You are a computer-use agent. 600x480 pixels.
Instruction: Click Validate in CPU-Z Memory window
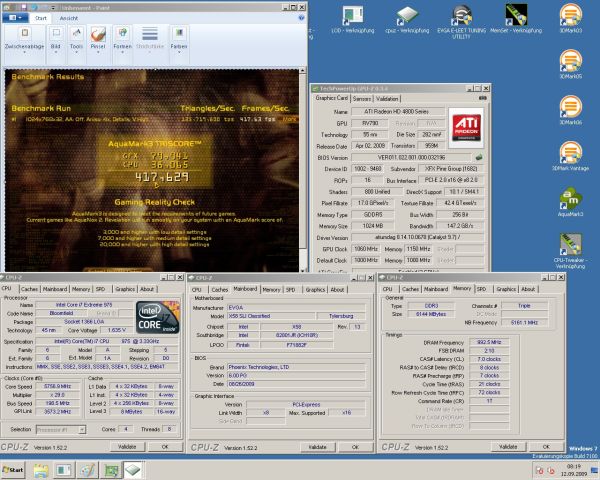[x=508, y=447]
